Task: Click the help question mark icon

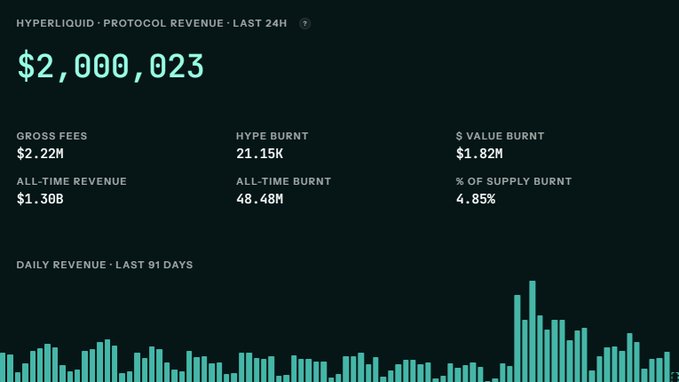Action: pos(305,23)
